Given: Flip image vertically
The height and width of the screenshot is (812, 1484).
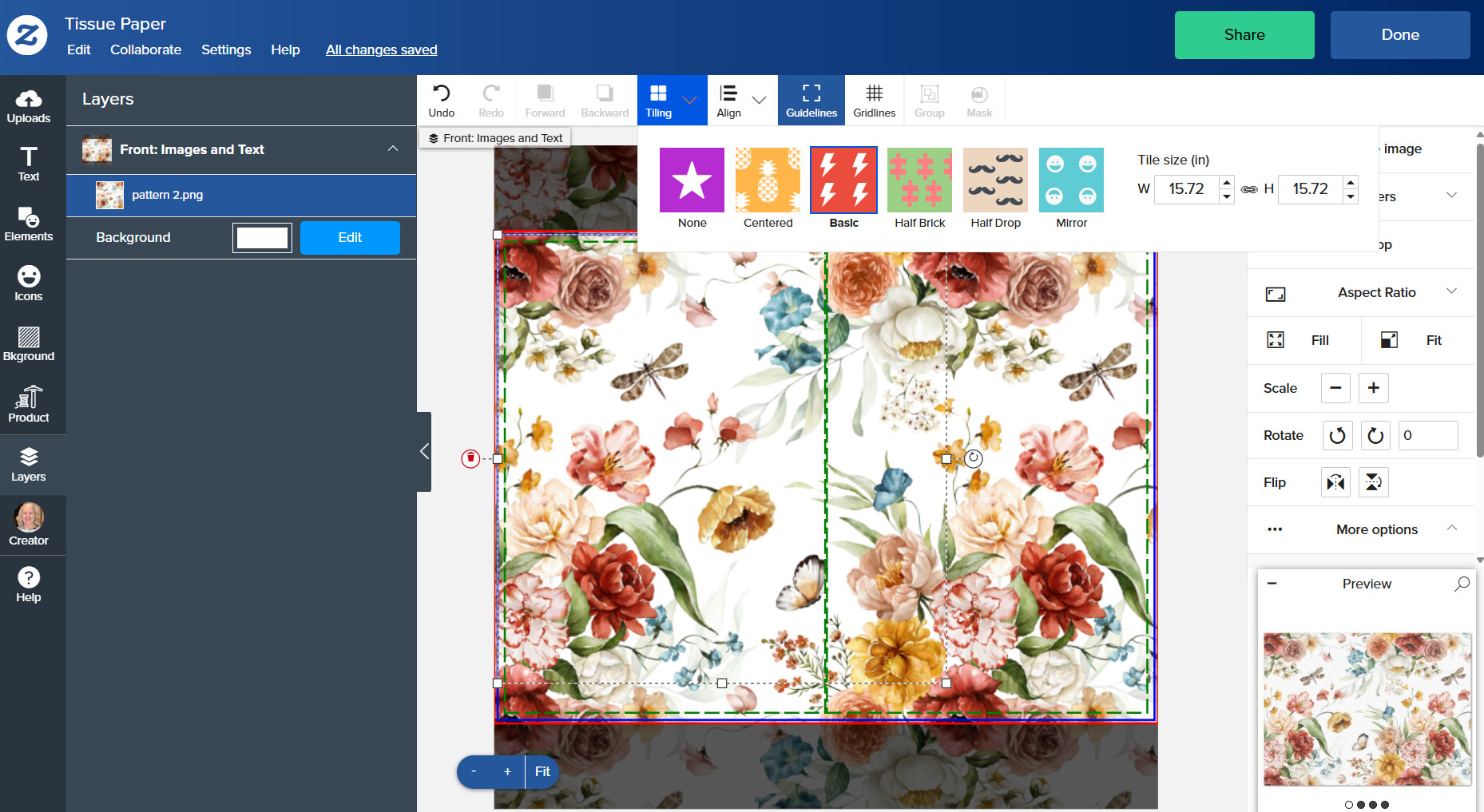Looking at the screenshot, I should [x=1374, y=482].
